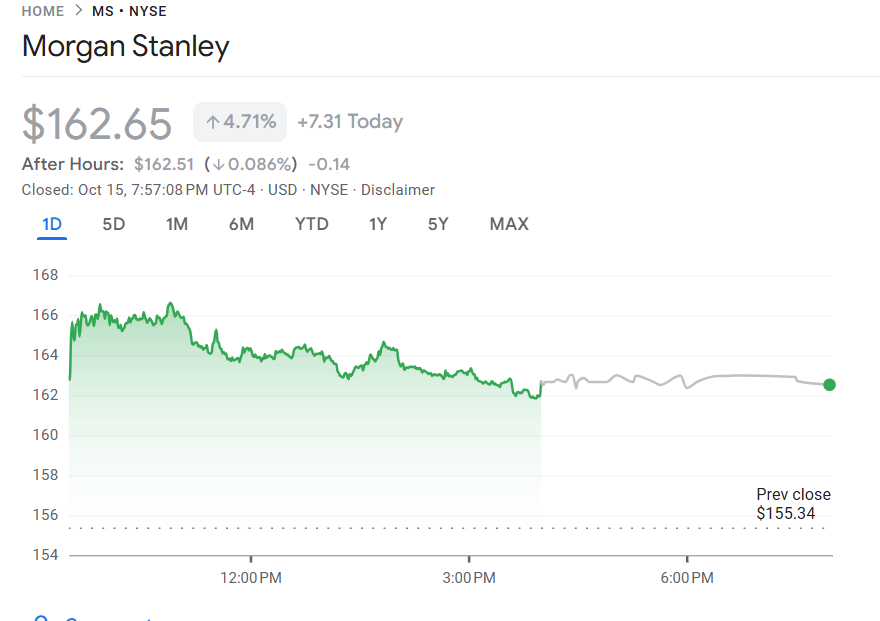This screenshot has width=880, height=621.
Task: Click the MS • NYSE breadcrumb
Action: [129, 12]
